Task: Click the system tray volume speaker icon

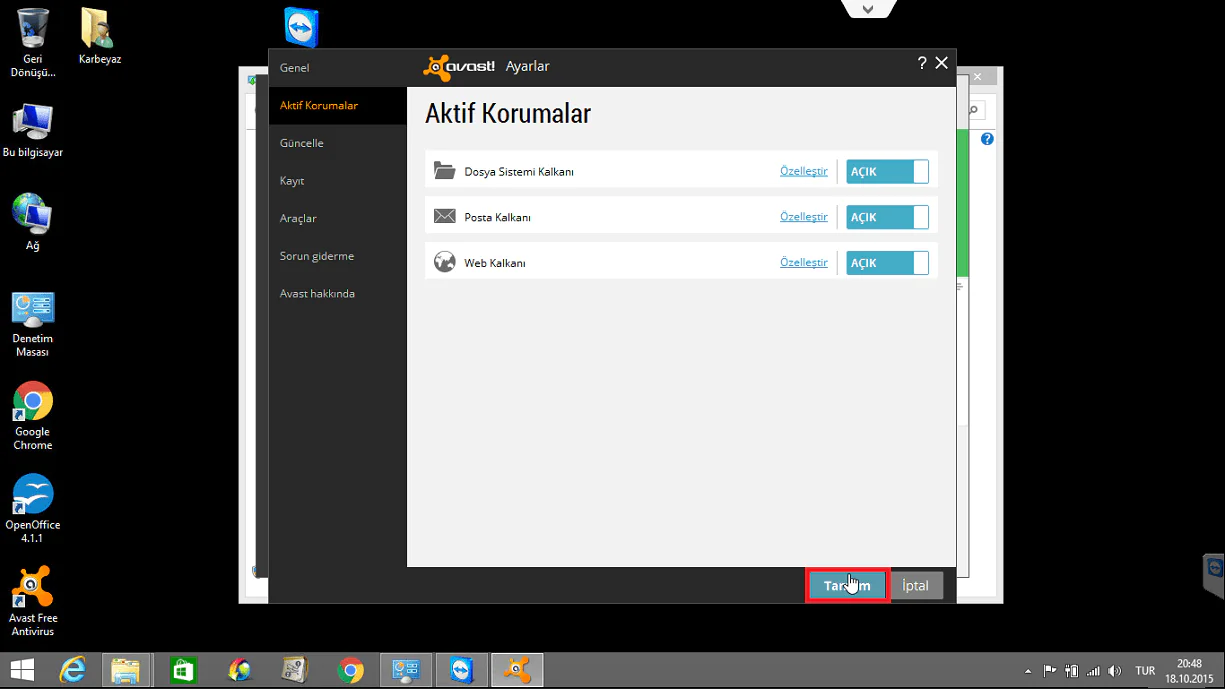Action: pyautogui.click(x=1115, y=671)
